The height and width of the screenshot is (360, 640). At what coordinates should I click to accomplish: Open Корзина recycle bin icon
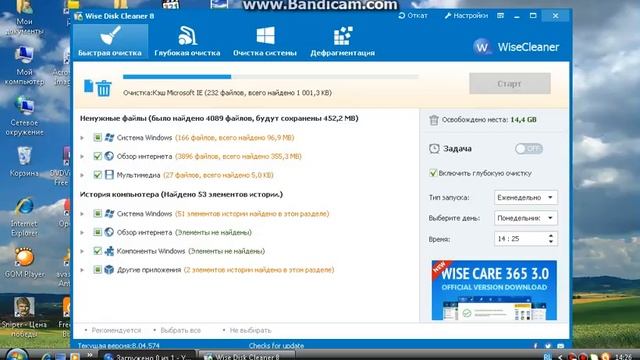pyautogui.click(x=24, y=162)
